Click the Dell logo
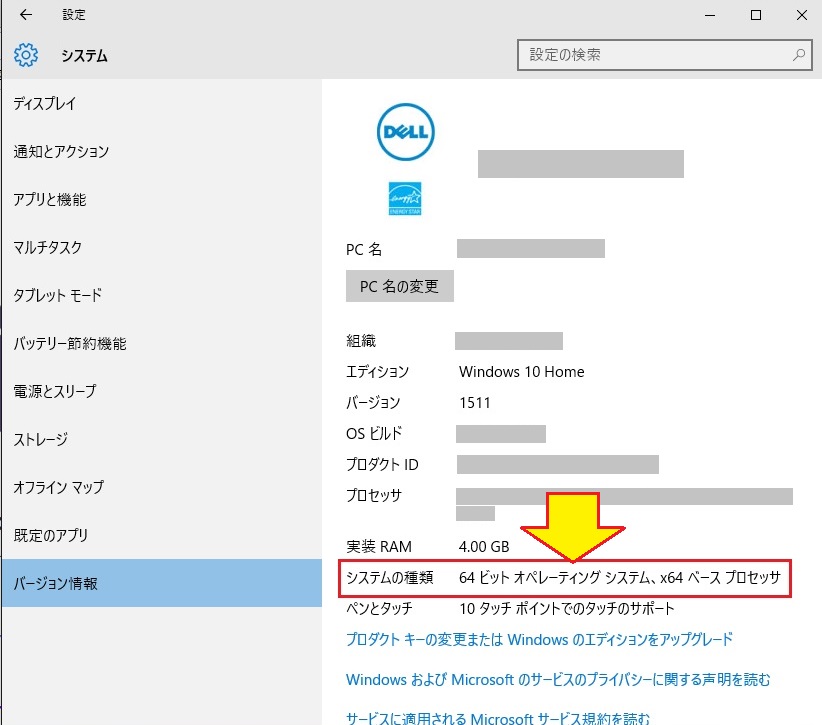Image resolution: width=822 pixels, height=725 pixels. [x=405, y=132]
